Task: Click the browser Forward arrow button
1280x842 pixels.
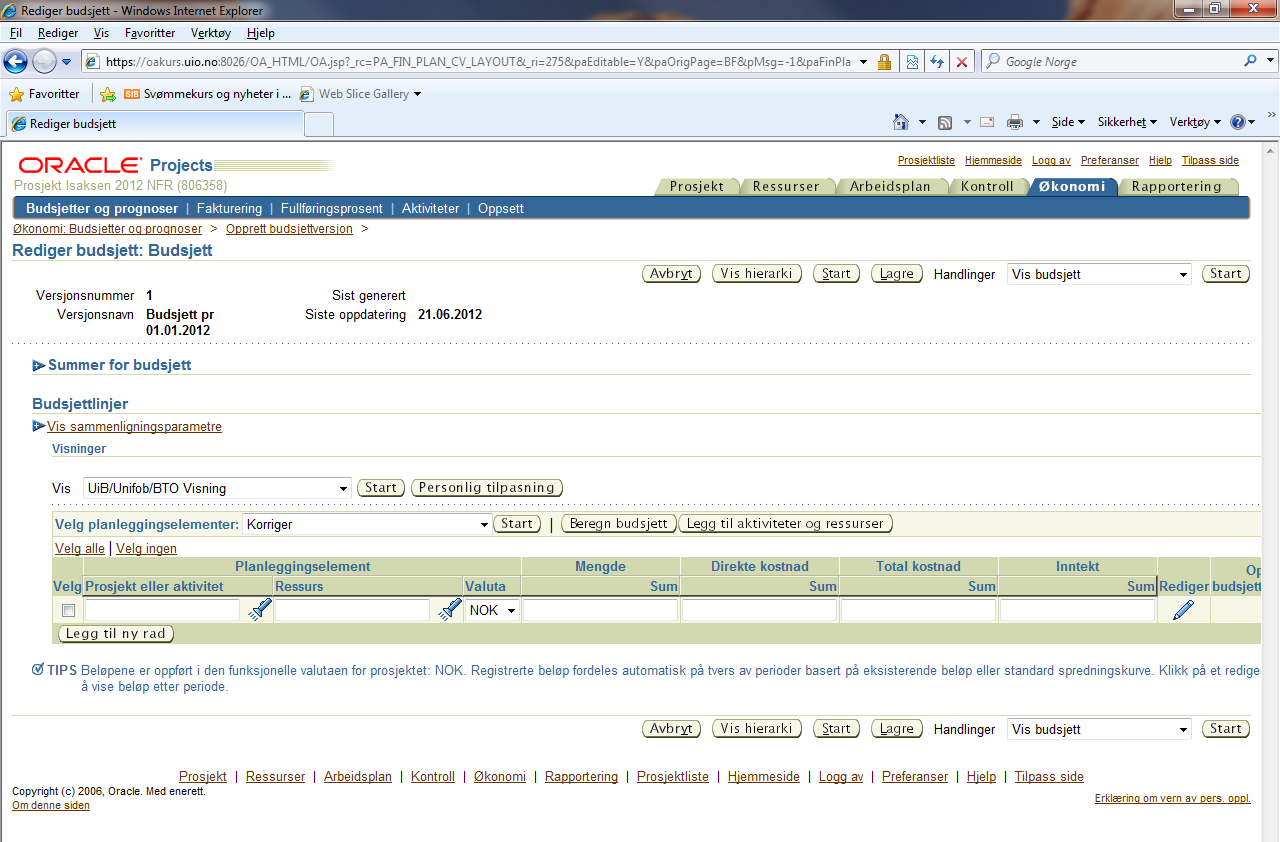Action: click(x=44, y=61)
